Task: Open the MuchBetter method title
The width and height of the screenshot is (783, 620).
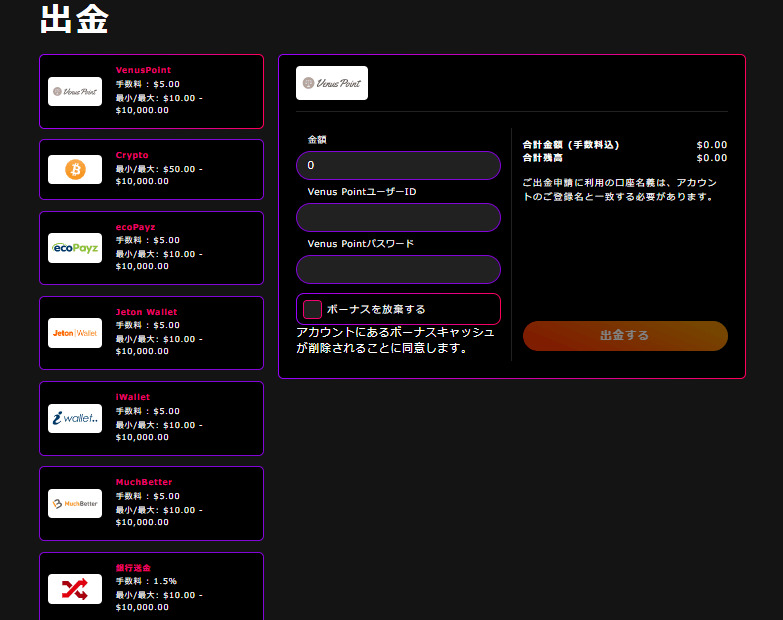Action: 144,482
